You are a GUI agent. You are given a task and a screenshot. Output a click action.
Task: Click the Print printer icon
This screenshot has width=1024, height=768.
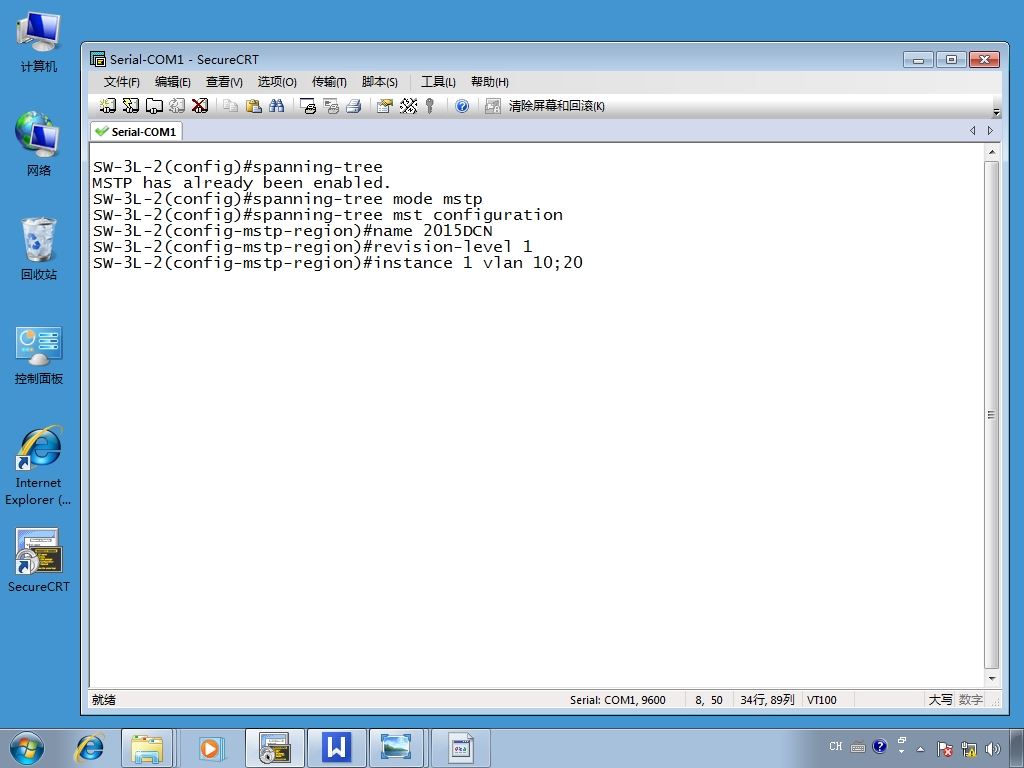coord(354,106)
